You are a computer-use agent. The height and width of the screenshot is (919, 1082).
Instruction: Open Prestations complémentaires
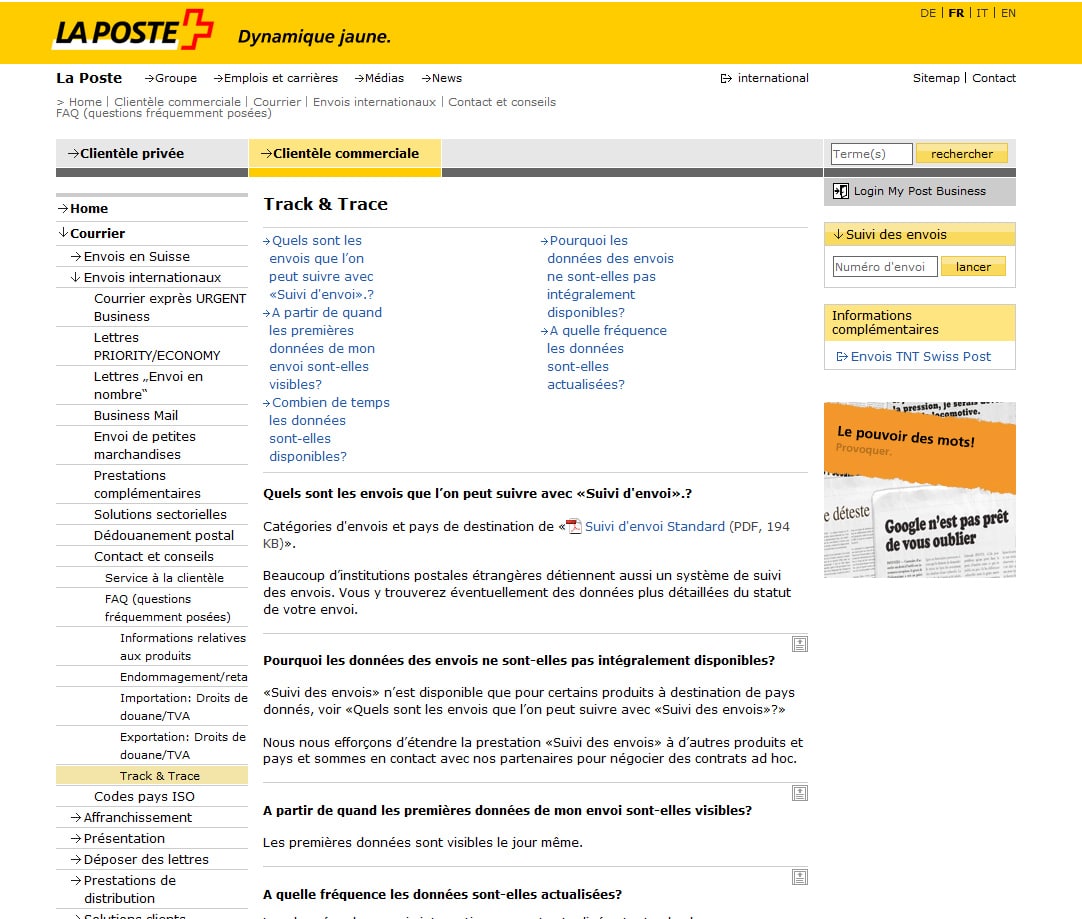(x=147, y=484)
